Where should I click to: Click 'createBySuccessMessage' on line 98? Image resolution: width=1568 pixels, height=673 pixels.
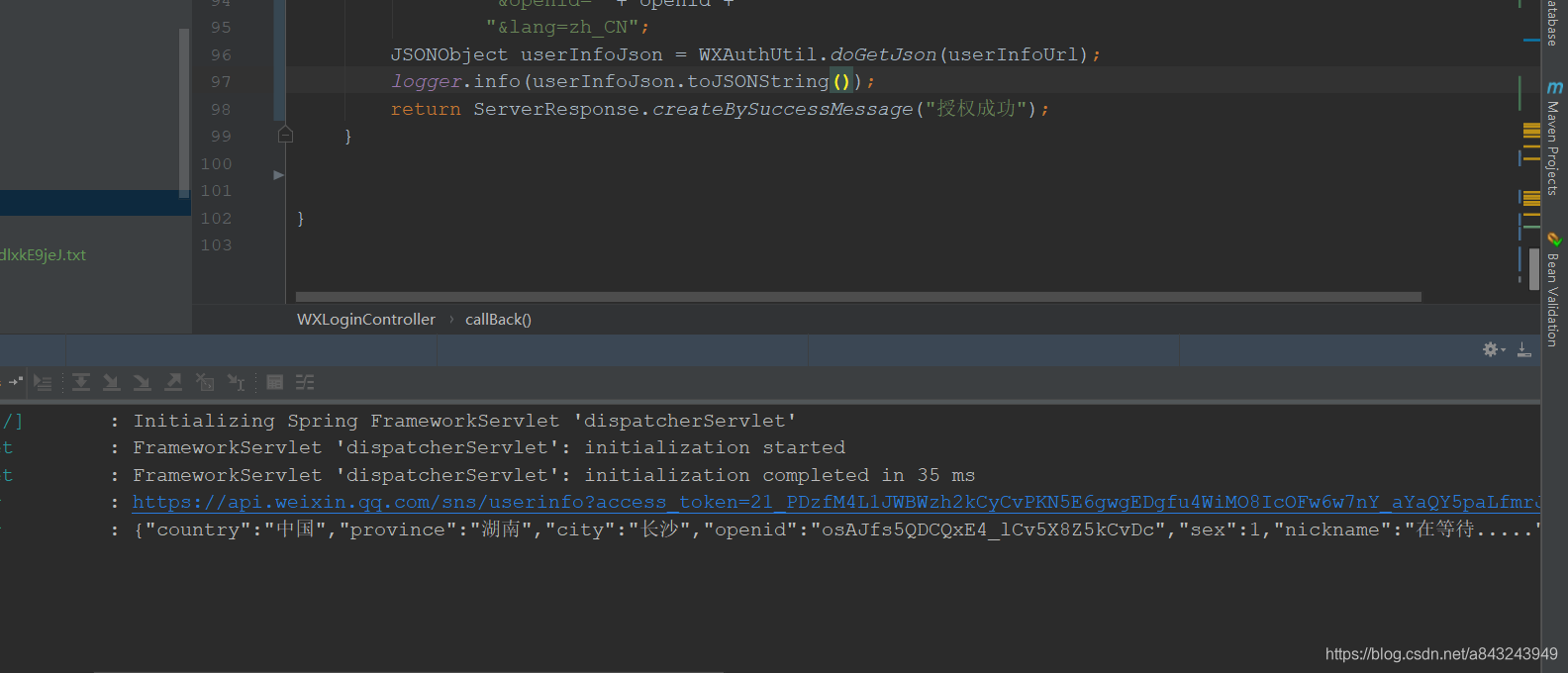coord(782,109)
